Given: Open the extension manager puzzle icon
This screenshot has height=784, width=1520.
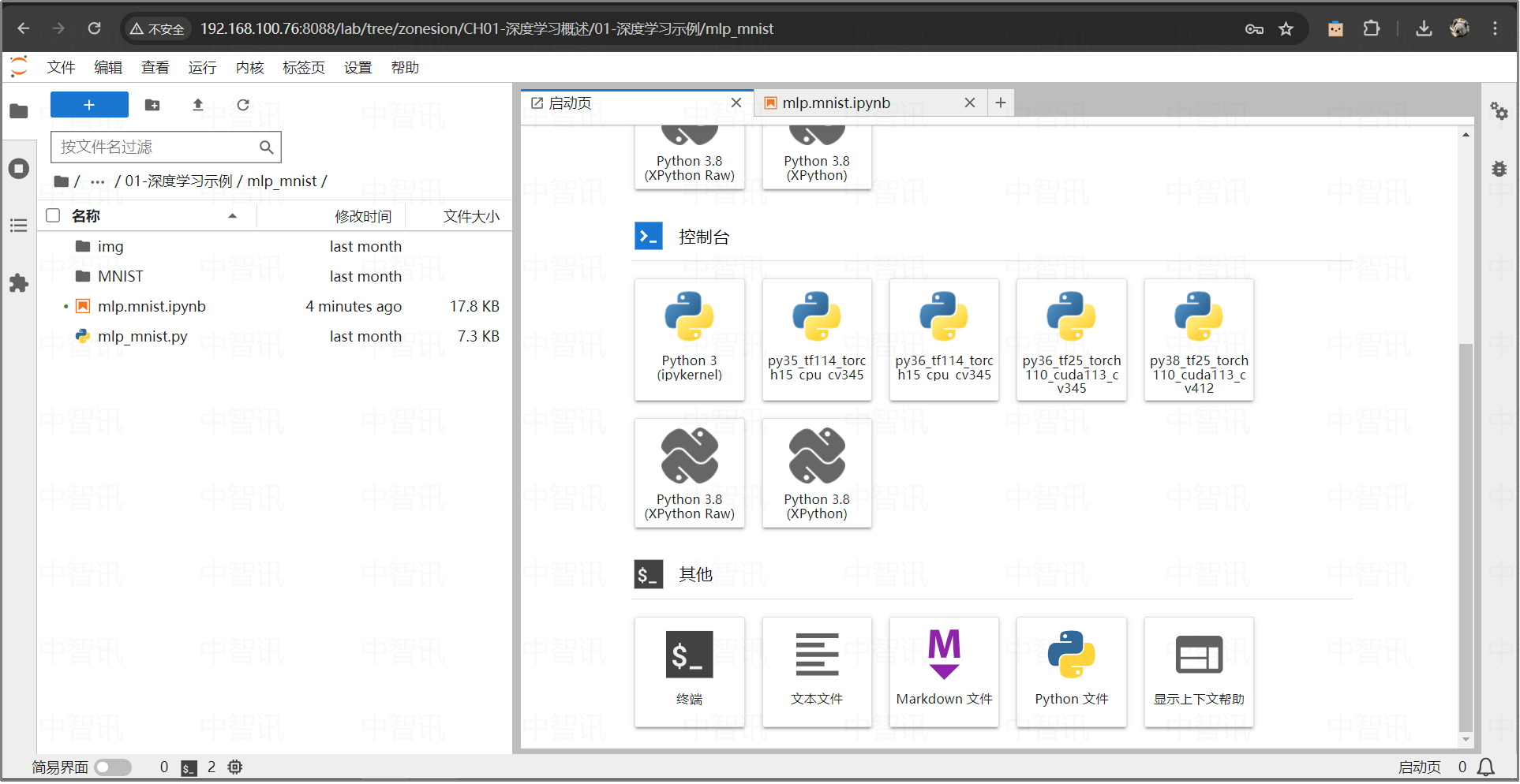Looking at the screenshot, I should tap(19, 283).
